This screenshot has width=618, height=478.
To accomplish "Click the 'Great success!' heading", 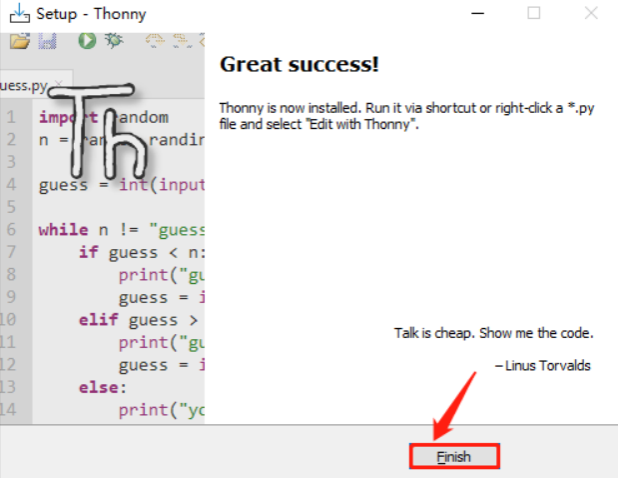I will [x=299, y=65].
